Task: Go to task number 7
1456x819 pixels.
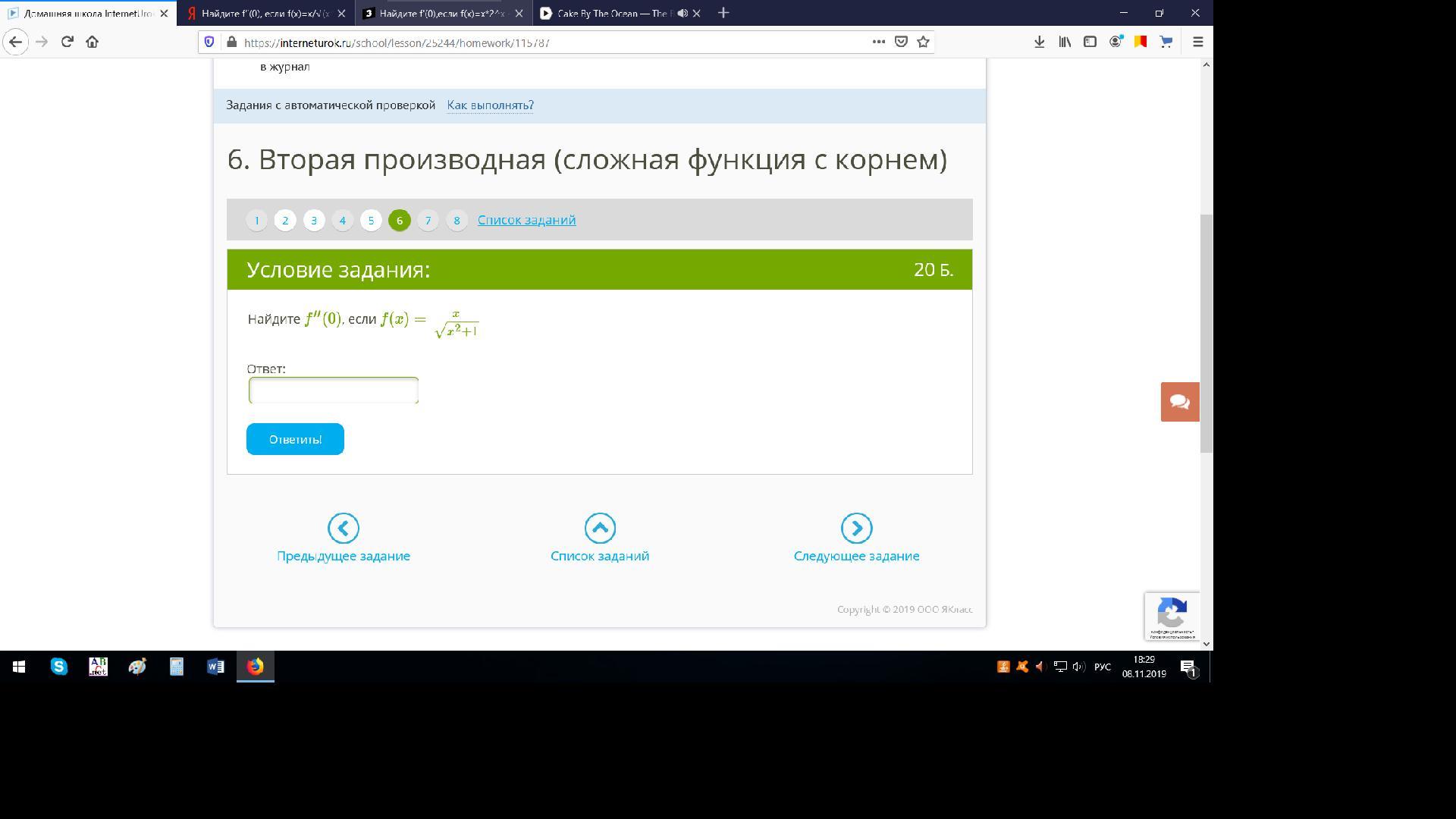Action: click(428, 220)
